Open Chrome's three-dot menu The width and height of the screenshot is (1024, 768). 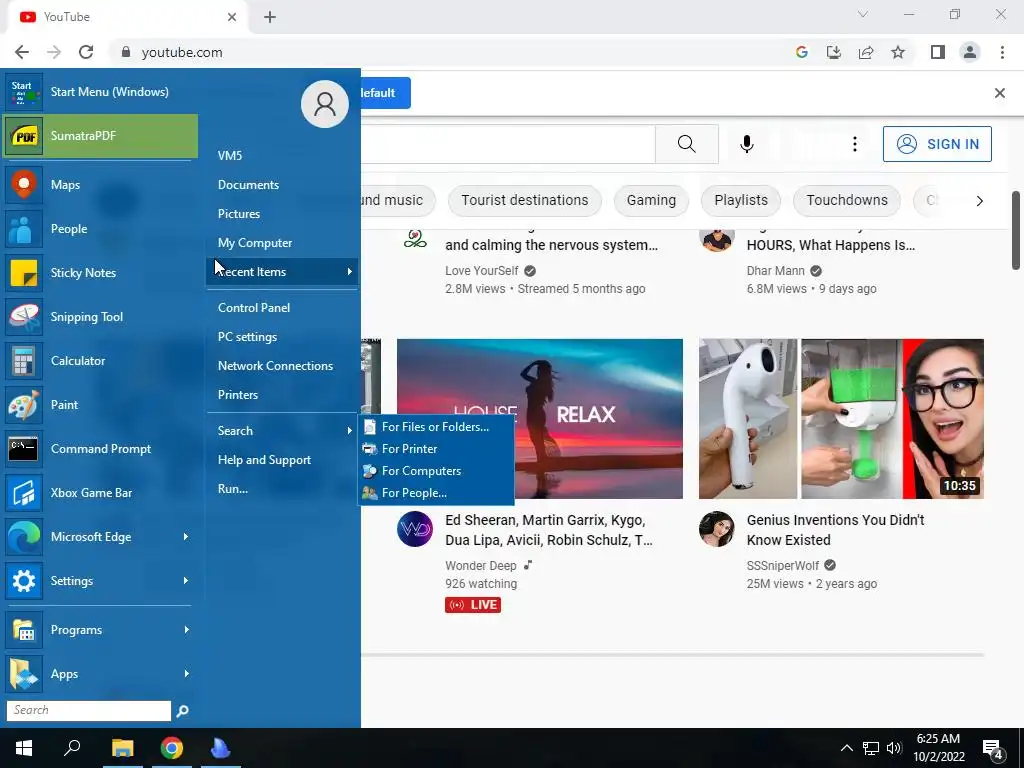(x=1002, y=52)
